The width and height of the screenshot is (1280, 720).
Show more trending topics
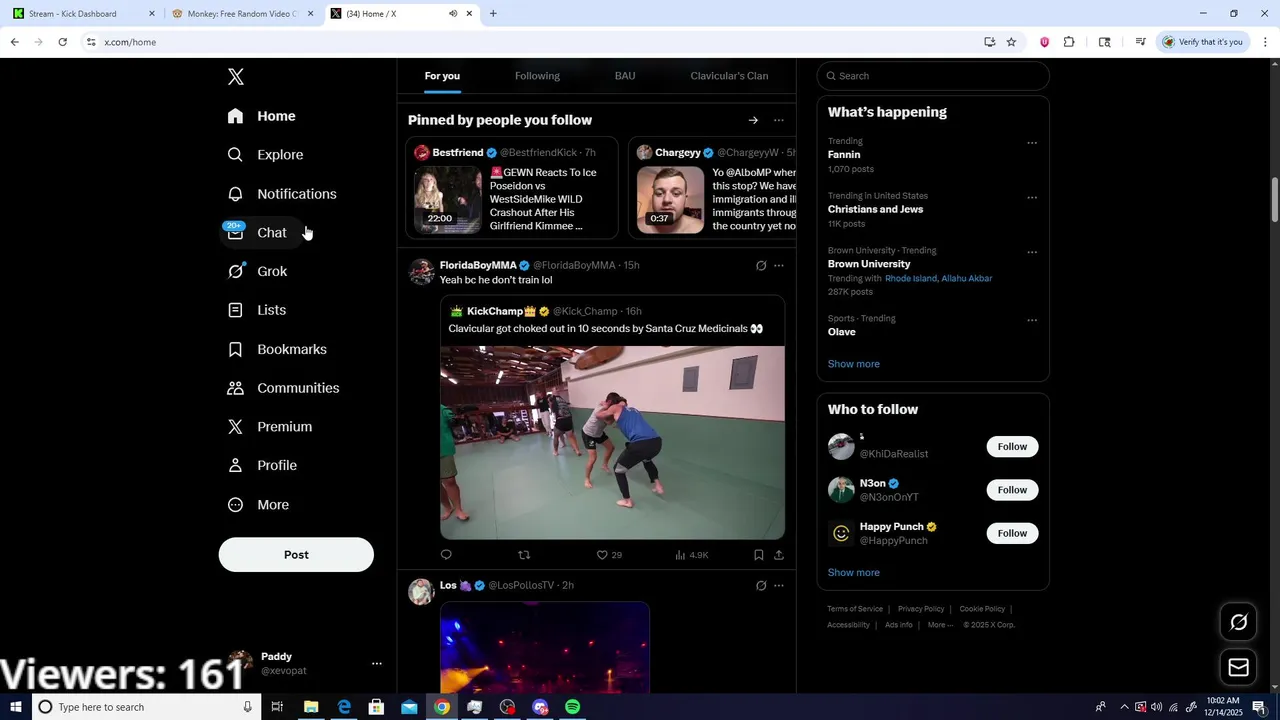tap(854, 364)
